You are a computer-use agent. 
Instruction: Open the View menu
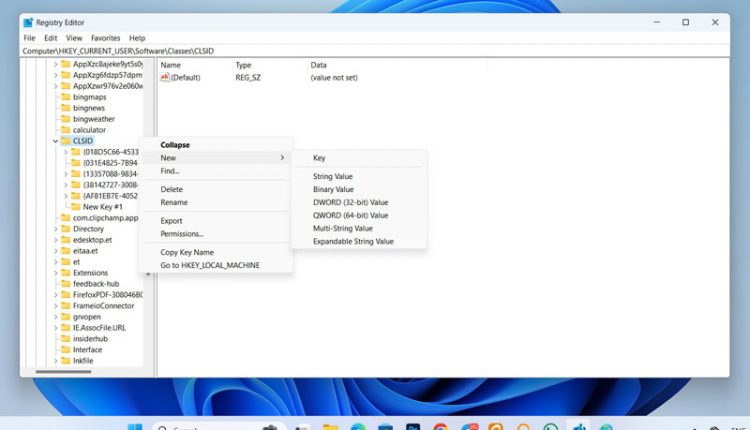click(74, 38)
